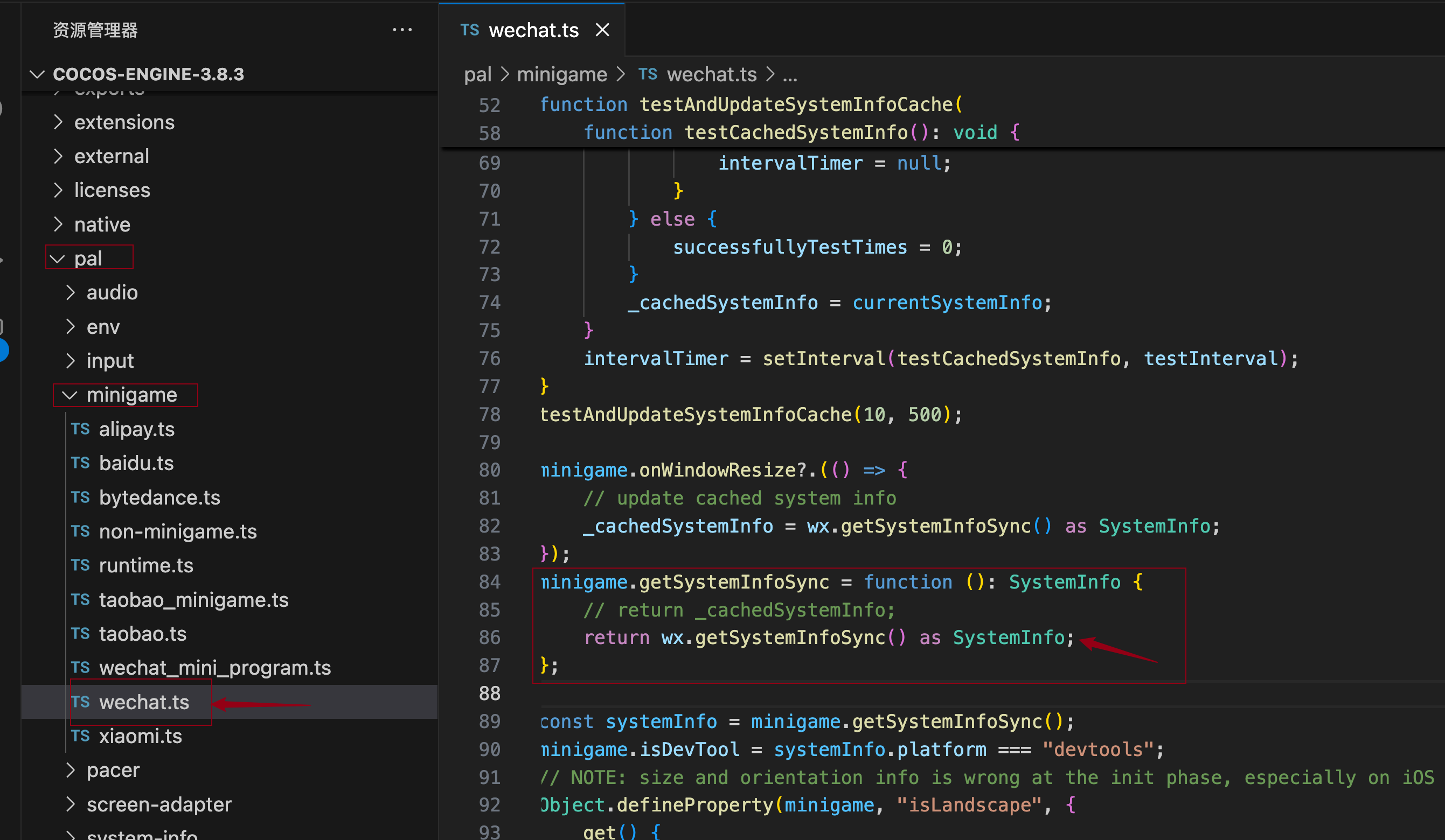The image size is (1445, 840).
Task: Click TS icon beside runtime.ts
Action: click(x=80, y=565)
